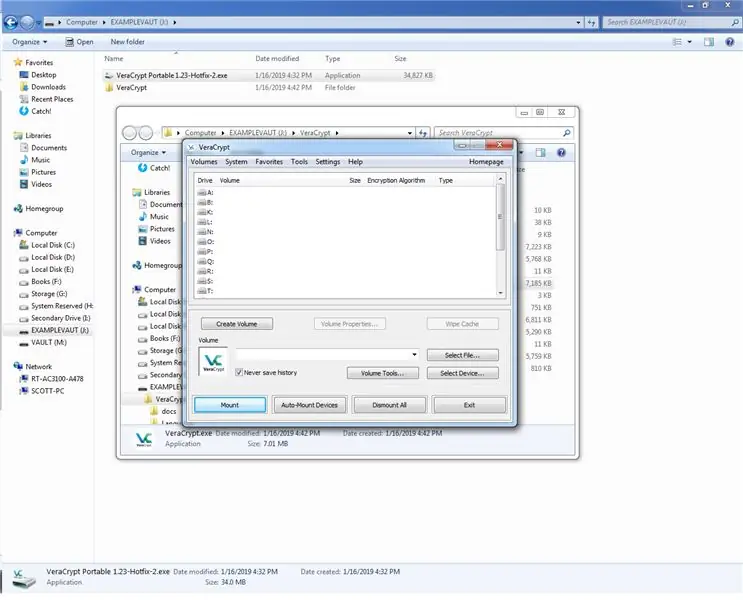Viewport: 743px width, 600px height.
Task: Toggle Never save history checkbox
Action: [239, 373]
